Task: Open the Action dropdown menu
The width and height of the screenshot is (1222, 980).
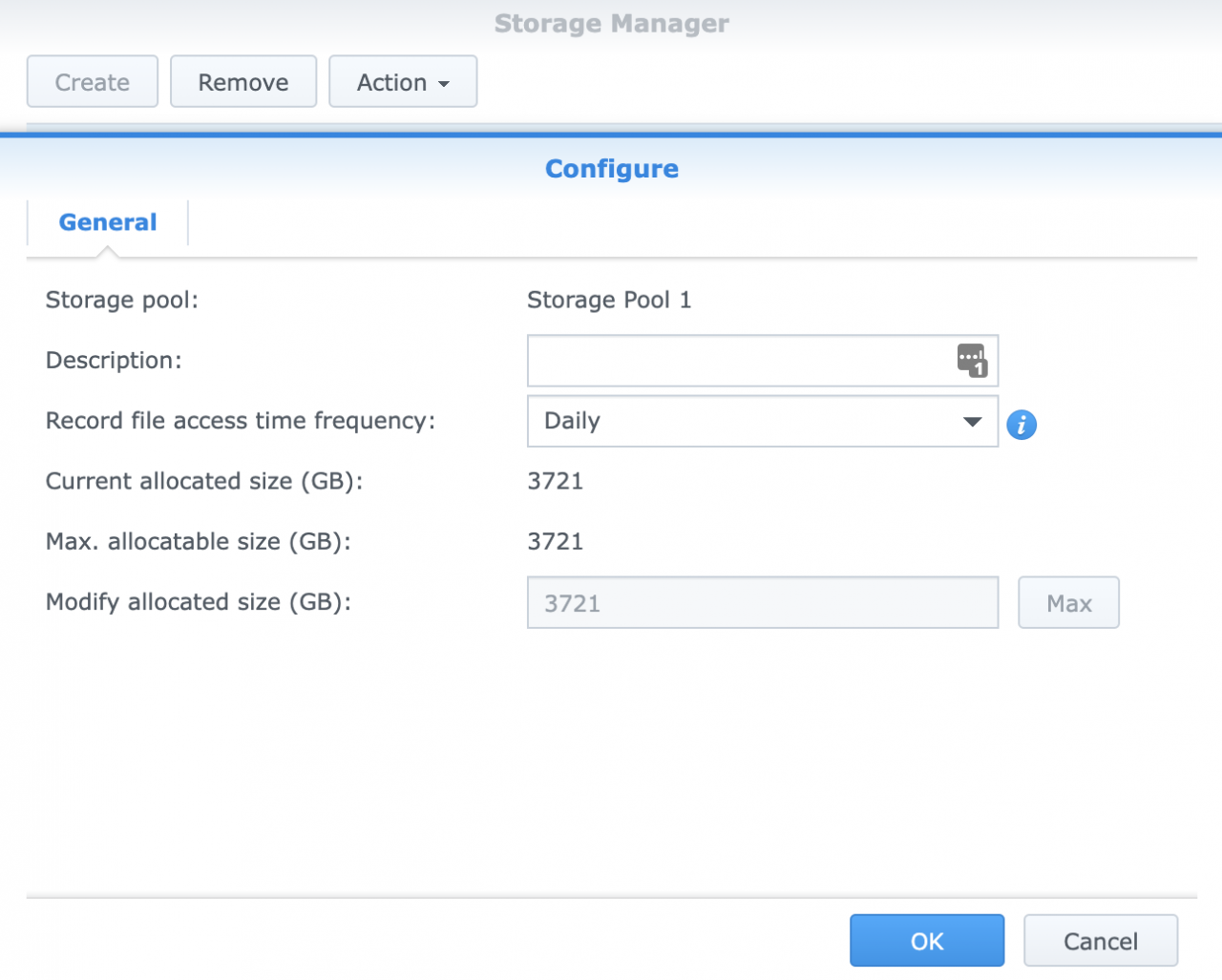Action: [402, 81]
